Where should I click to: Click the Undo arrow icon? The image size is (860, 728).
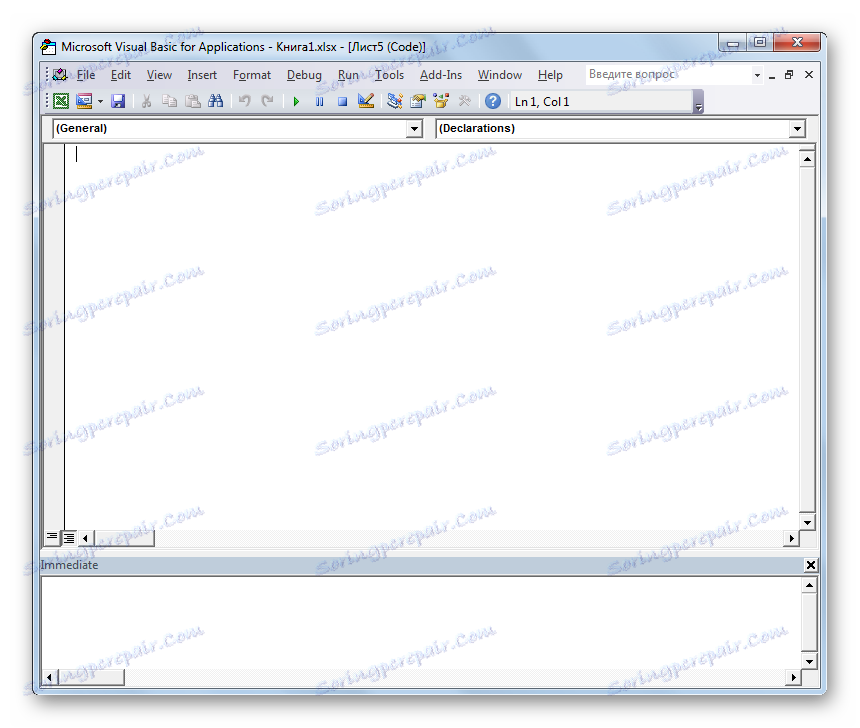click(x=245, y=101)
